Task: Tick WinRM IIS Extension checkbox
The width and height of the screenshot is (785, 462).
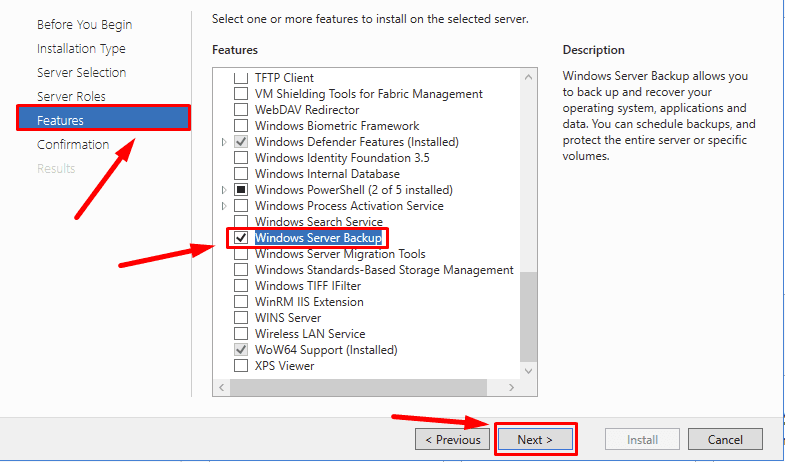Action: click(x=241, y=302)
